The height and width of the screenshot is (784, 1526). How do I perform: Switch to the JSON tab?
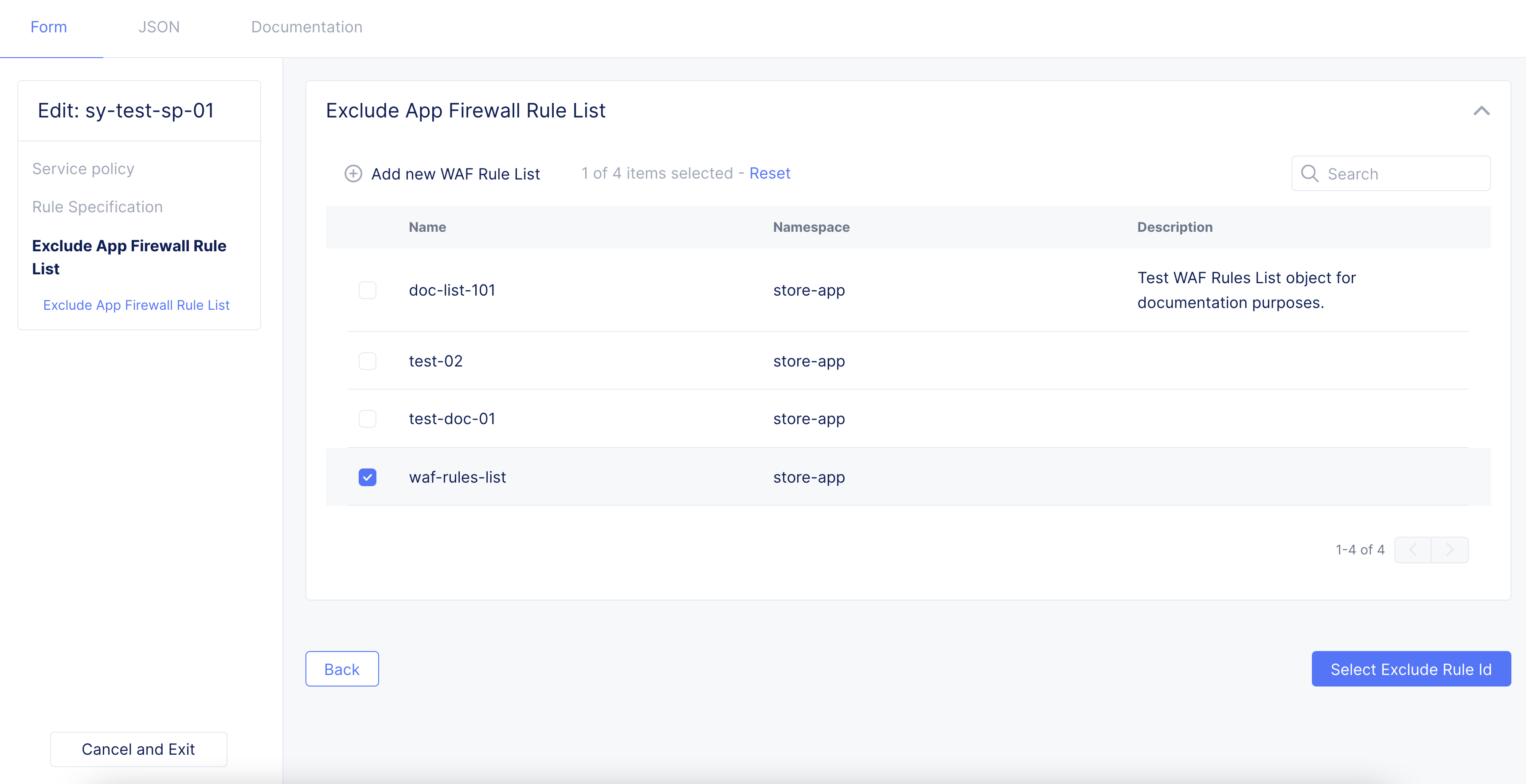[x=159, y=27]
